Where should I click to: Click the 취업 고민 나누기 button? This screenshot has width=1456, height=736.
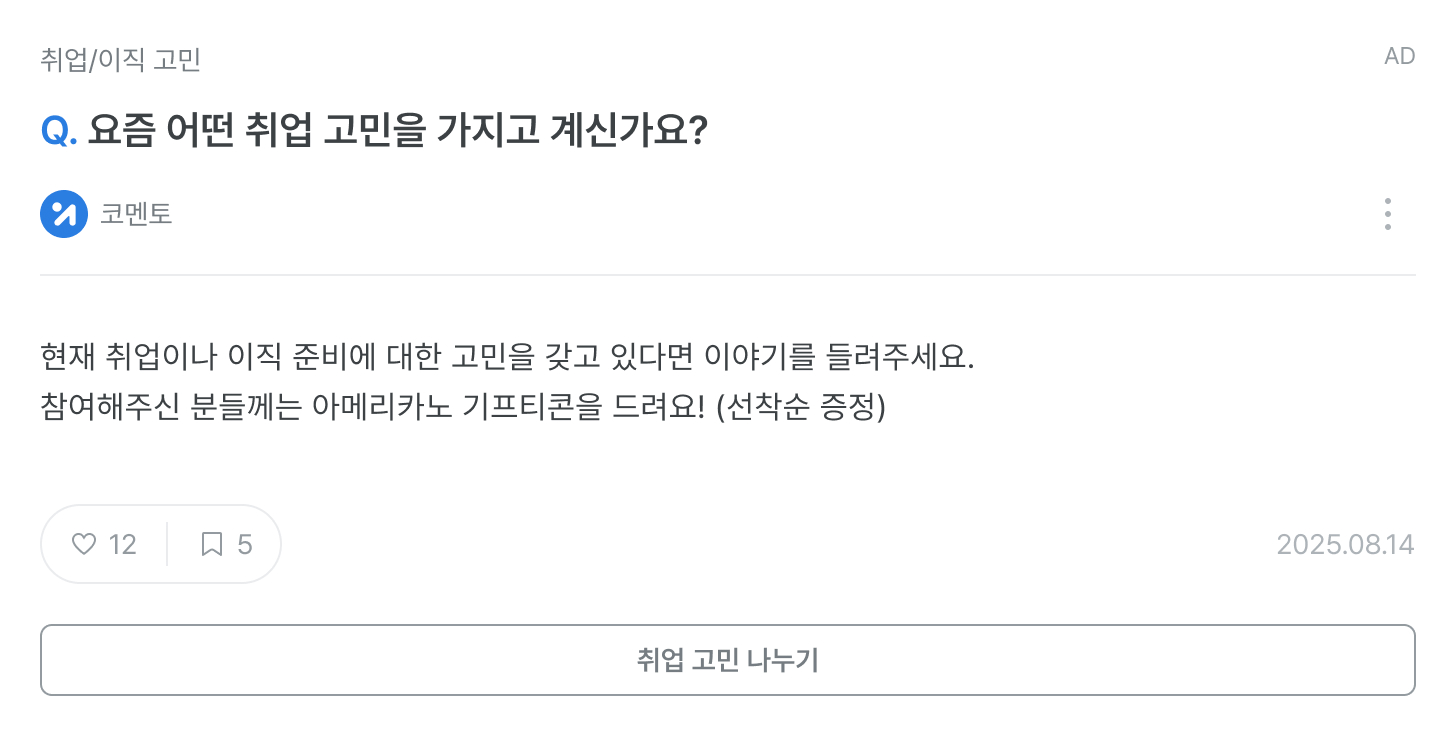pos(728,660)
